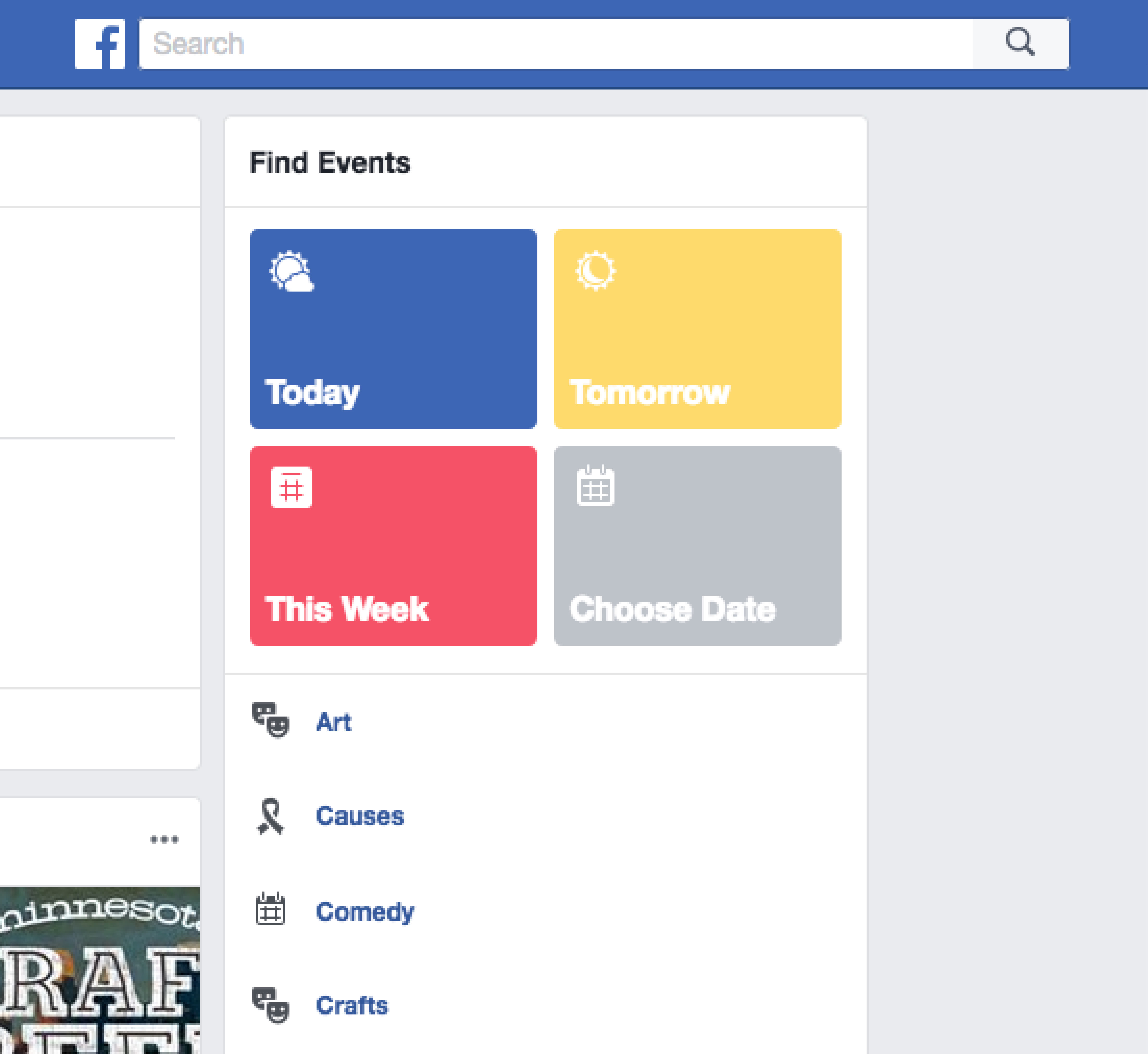Open the Causes events category link
Screen dimensions: 1148x1054
click(x=360, y=816)
